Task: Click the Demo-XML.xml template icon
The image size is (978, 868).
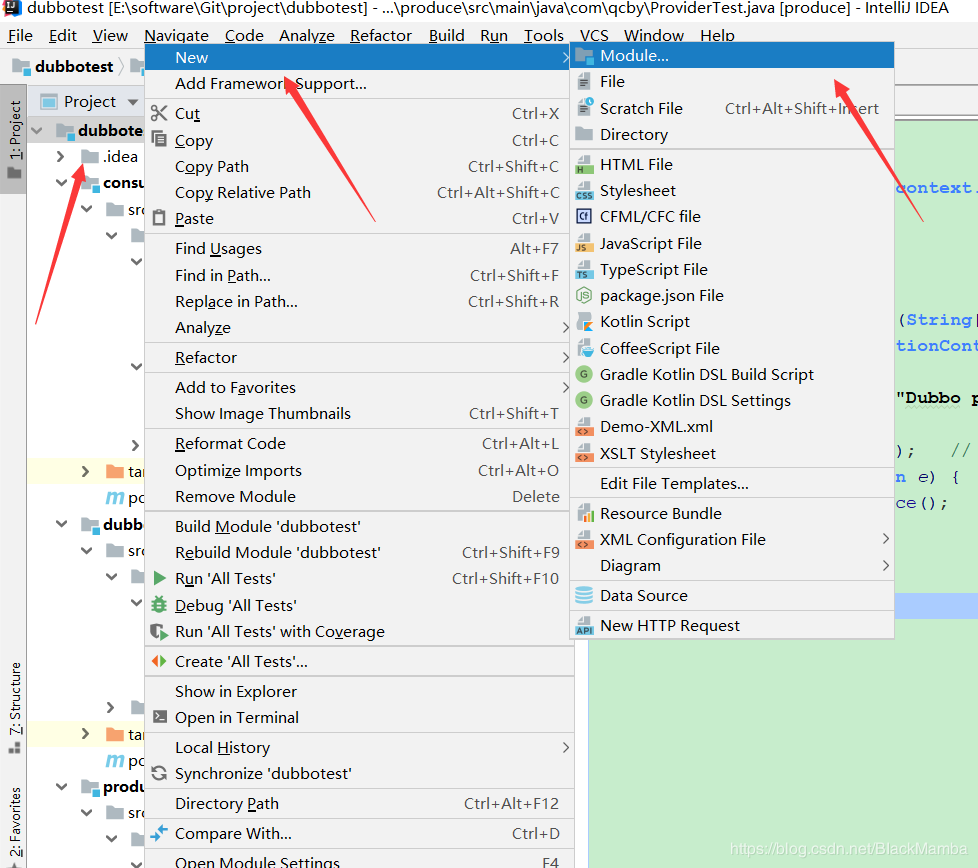Action: [x=584, y=427]
